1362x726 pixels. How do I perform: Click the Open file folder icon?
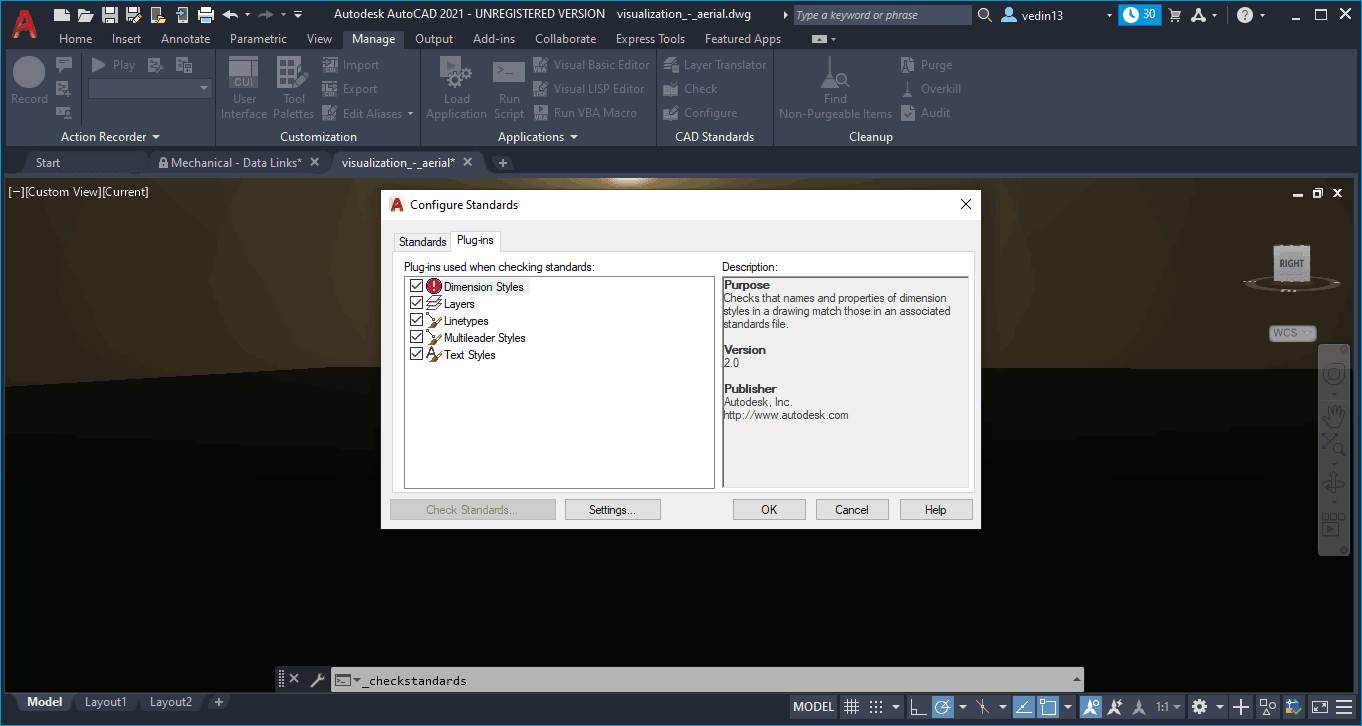click(x=86, y=14)
